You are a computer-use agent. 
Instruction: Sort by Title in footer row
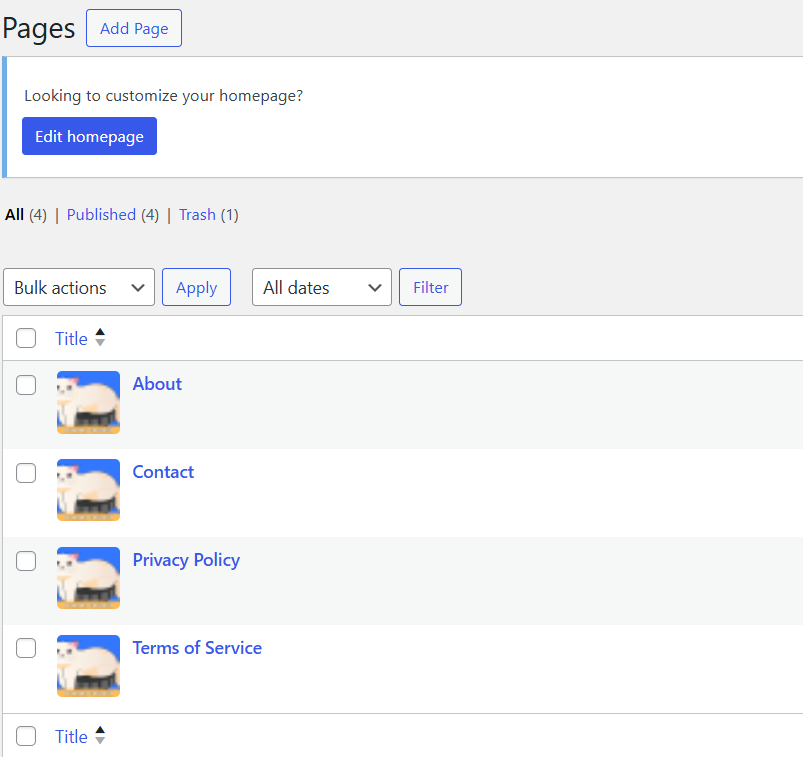pos(71,737)
